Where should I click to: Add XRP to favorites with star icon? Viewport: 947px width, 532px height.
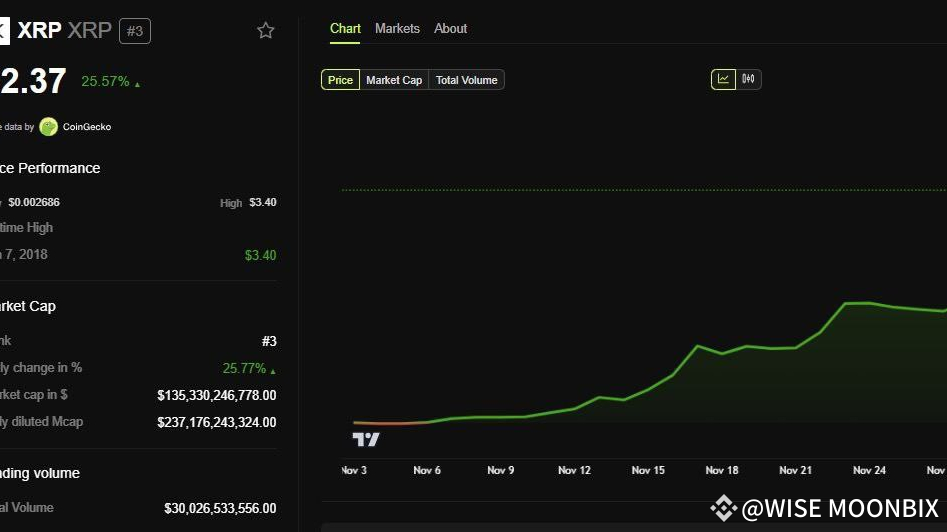click(x=266, y=30)
